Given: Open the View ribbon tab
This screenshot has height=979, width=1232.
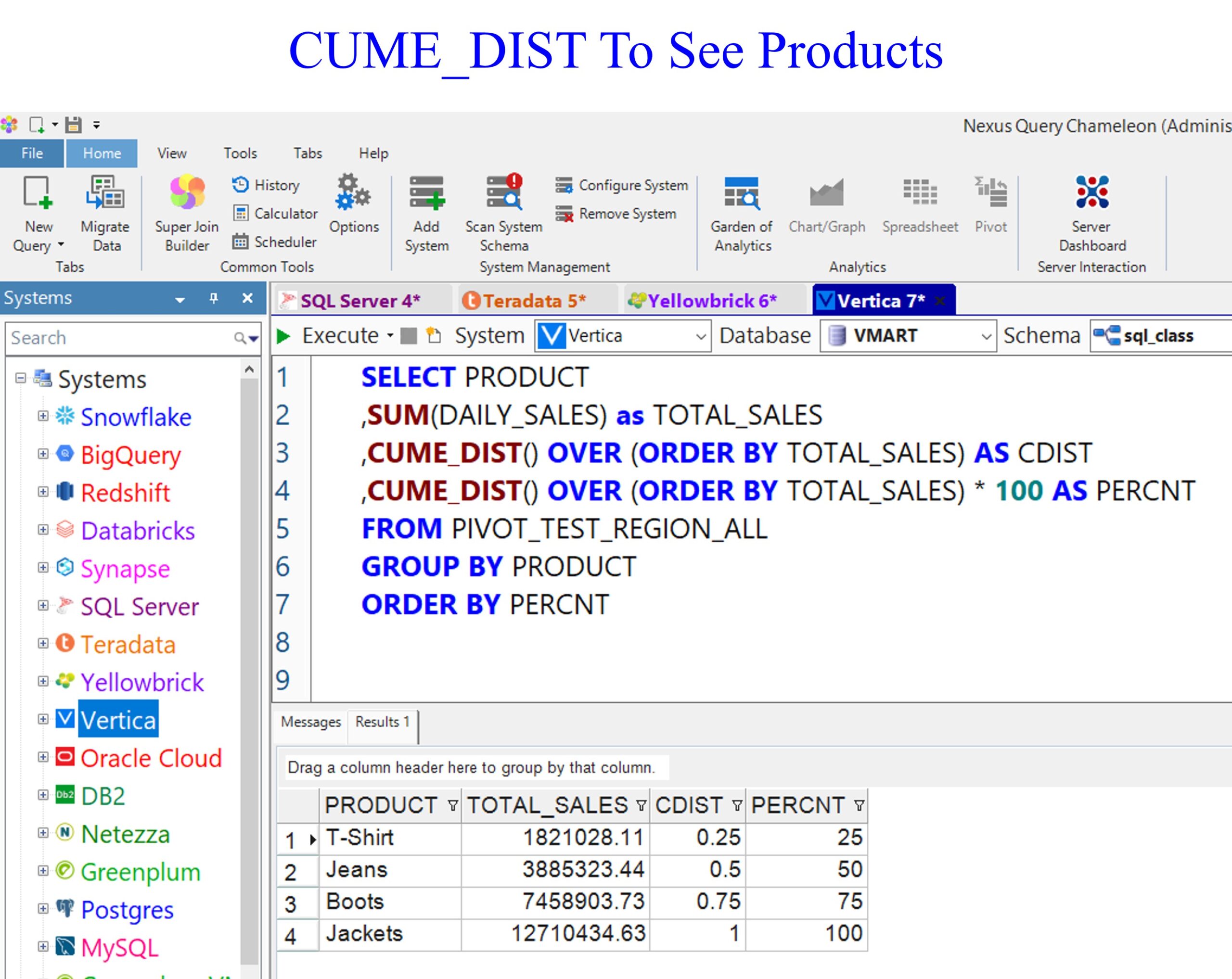Looking at the screenshot, I should pos(171,153).
